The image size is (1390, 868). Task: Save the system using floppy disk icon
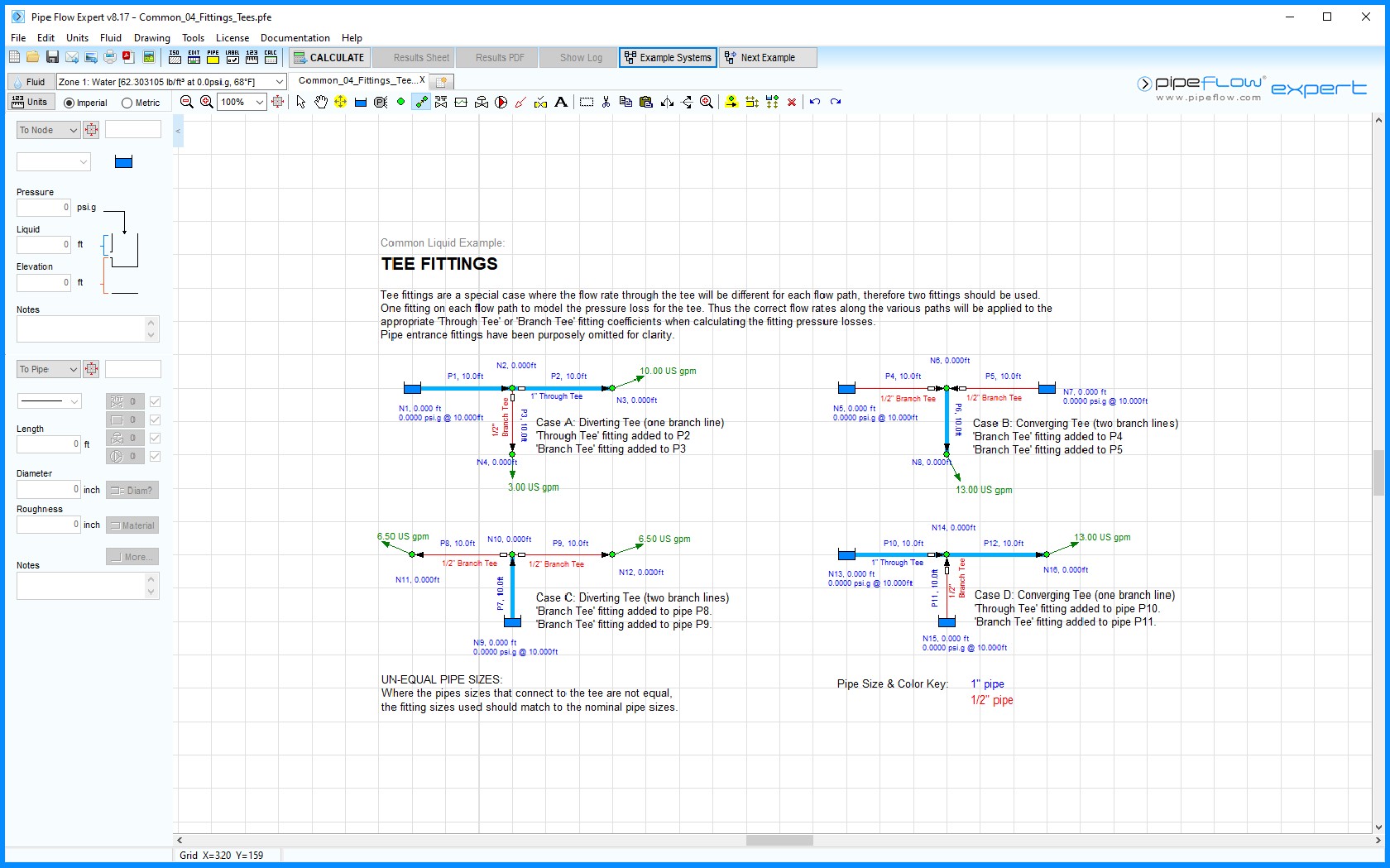click(52, 57)
